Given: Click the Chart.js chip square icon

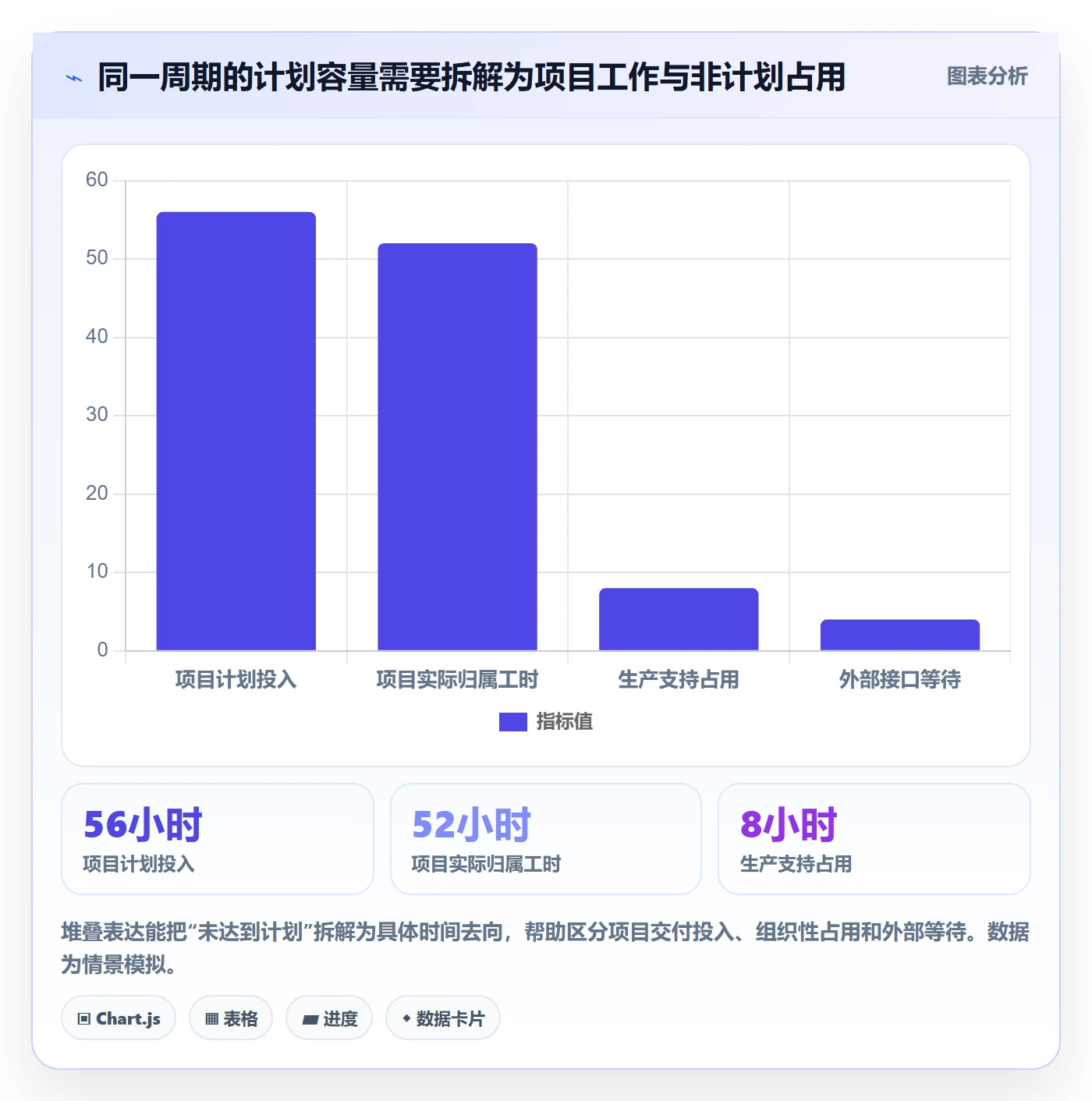Looking at the screenshot, I should (84, 1019).
